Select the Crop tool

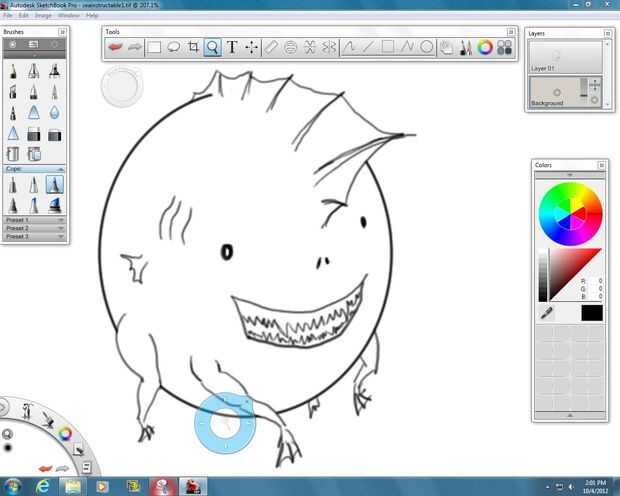pos(193,47)
